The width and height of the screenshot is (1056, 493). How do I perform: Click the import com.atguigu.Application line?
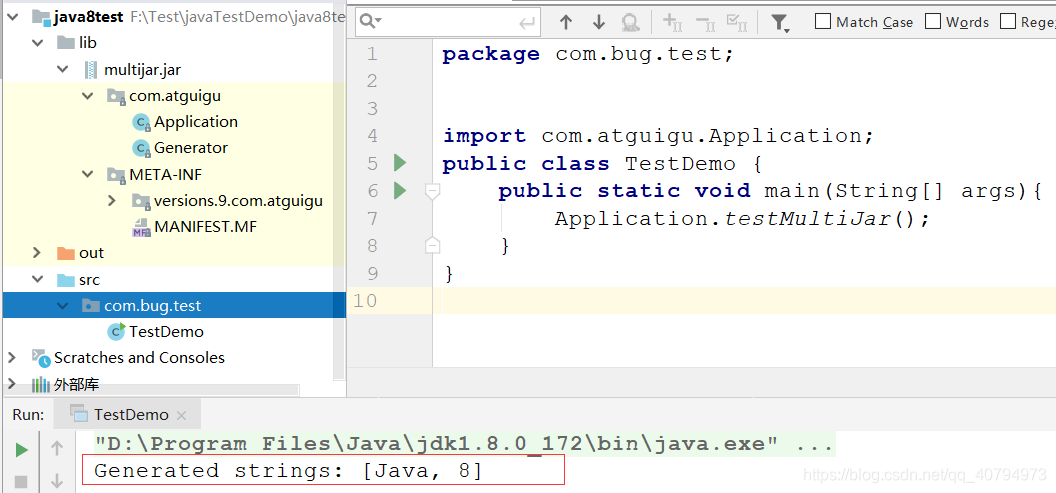tap(658, 136)
